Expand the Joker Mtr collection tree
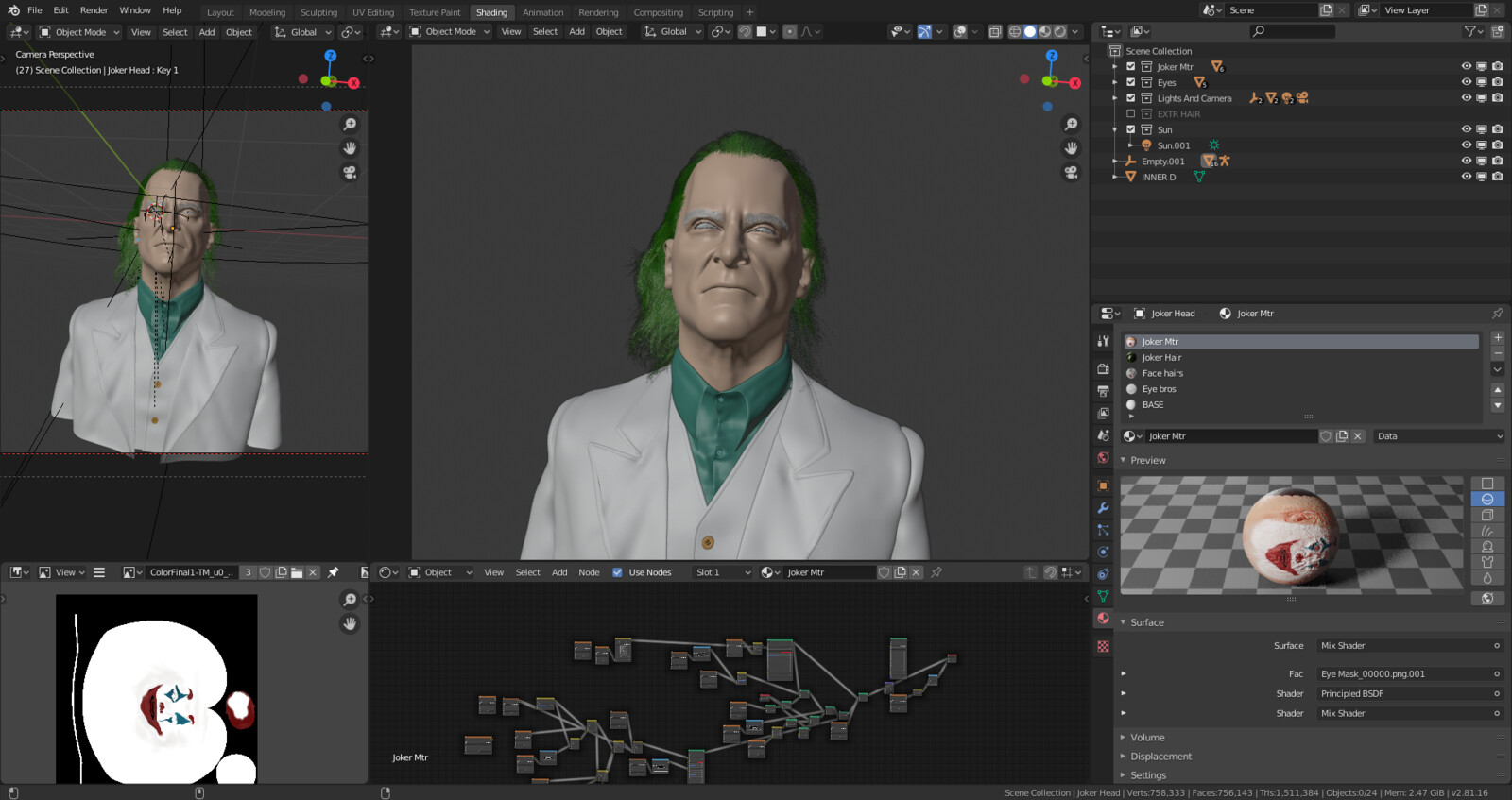This screenshot has height=800, width=1512. [x=1115, y=67]
